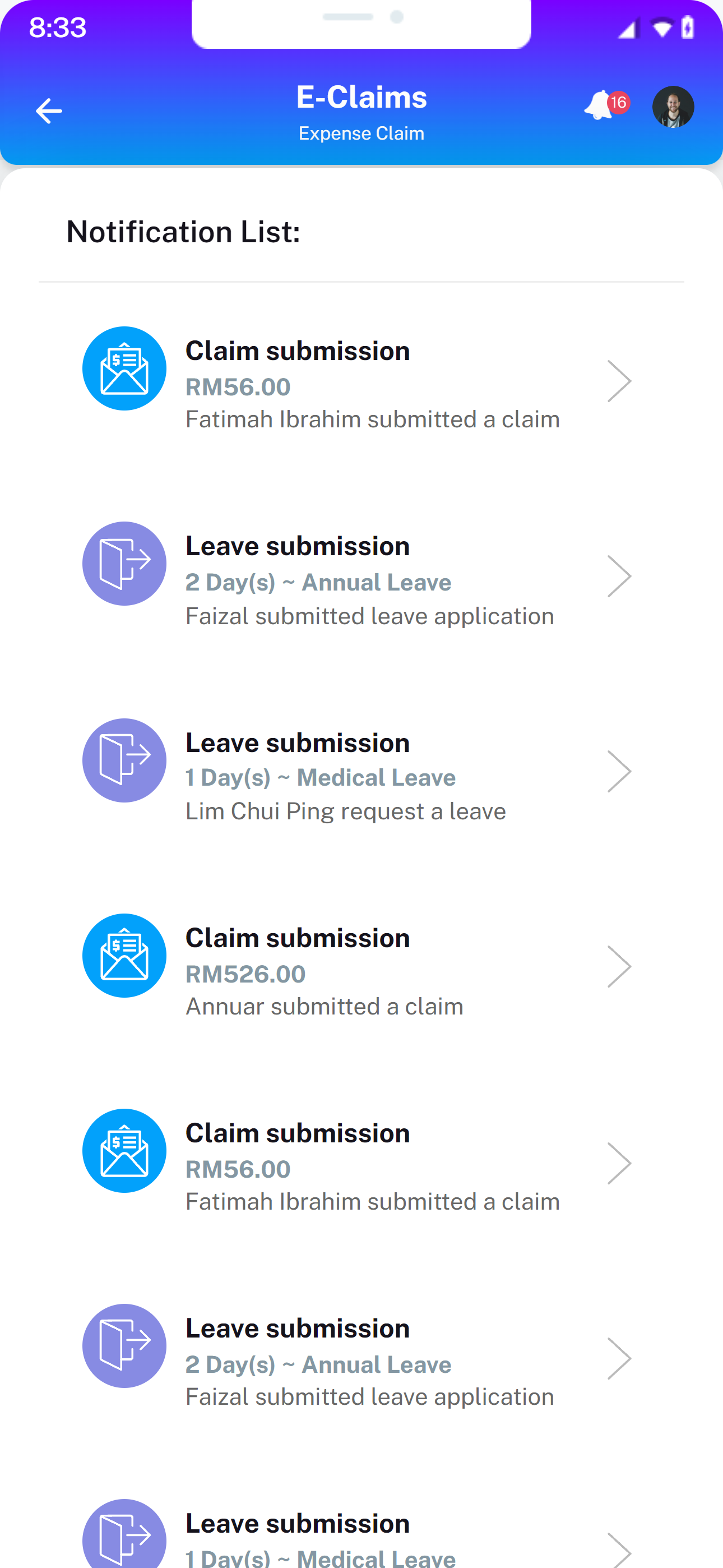Open chevron of second Annual Leave entry
This screenshot has width=723, height=1568.
[619, 1359]
